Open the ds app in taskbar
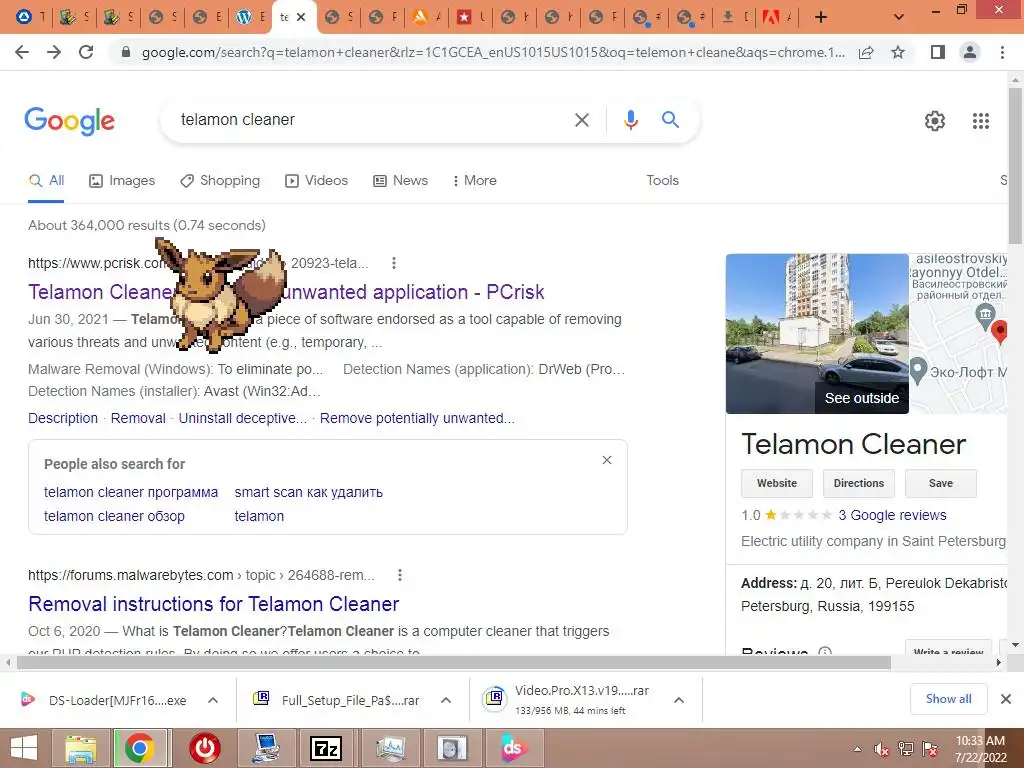The width and height of the screenshot is (1024, 768). click(513, 748)
